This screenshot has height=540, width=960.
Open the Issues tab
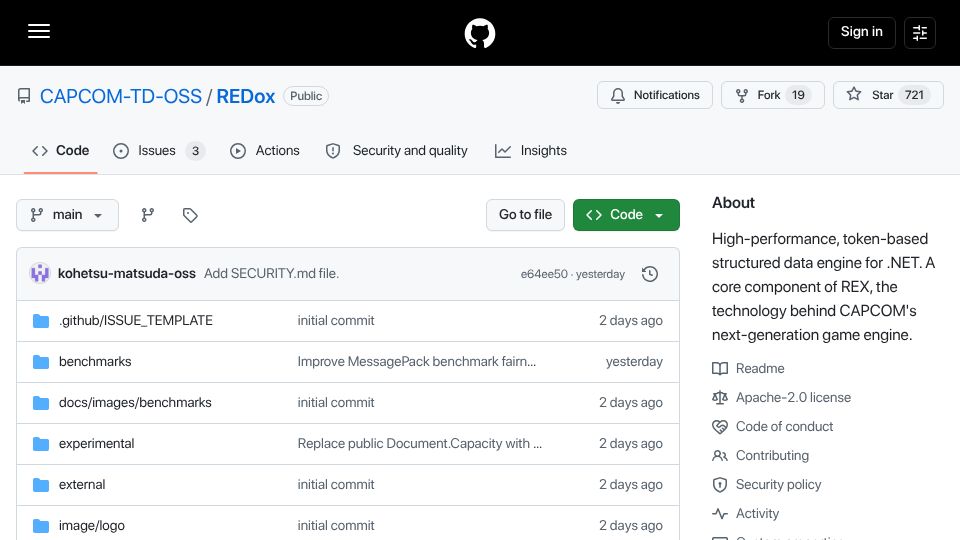(159, 151)
